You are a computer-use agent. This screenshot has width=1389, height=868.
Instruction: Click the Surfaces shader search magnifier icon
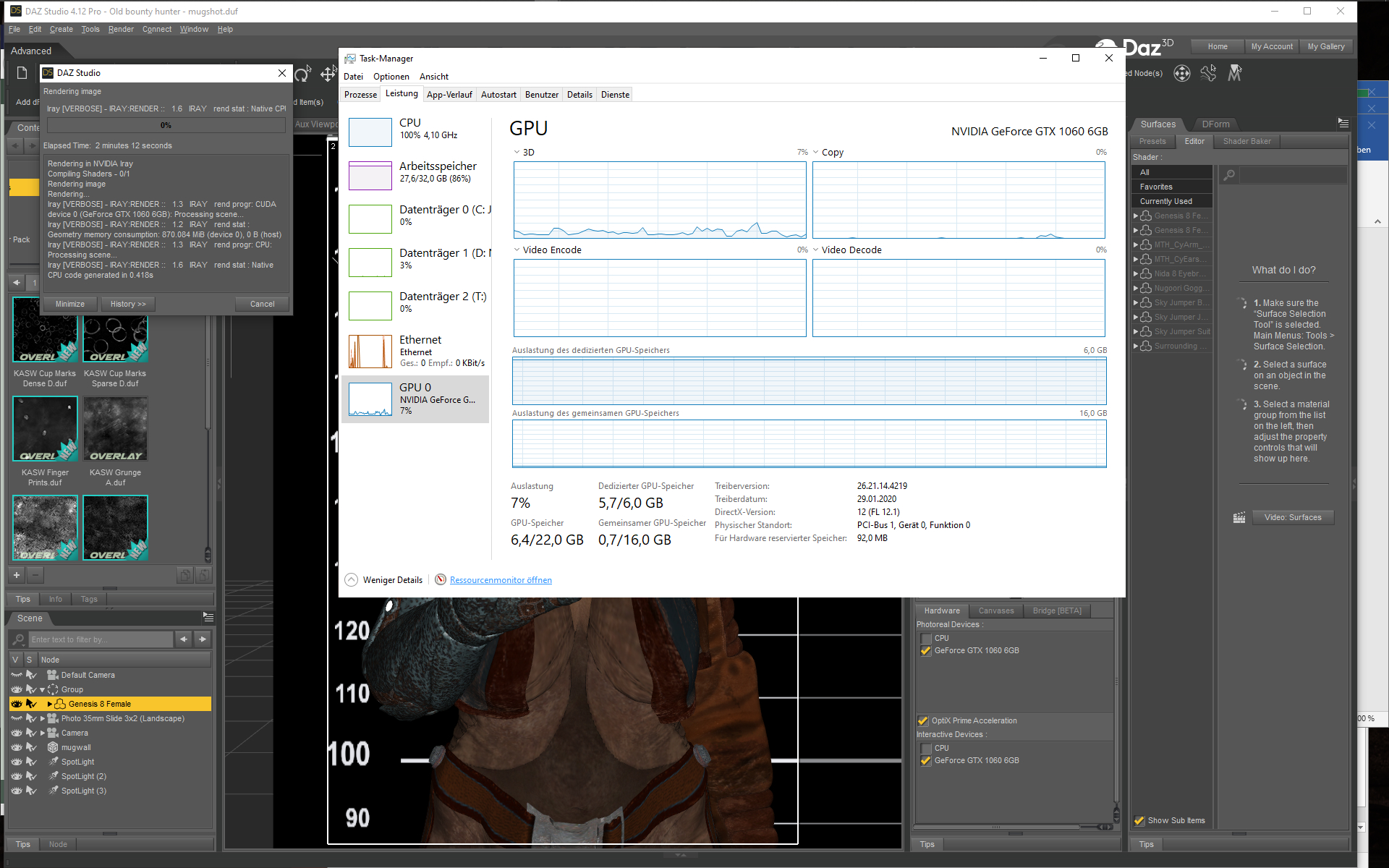pyautogui.click(x=1229, y=175)
